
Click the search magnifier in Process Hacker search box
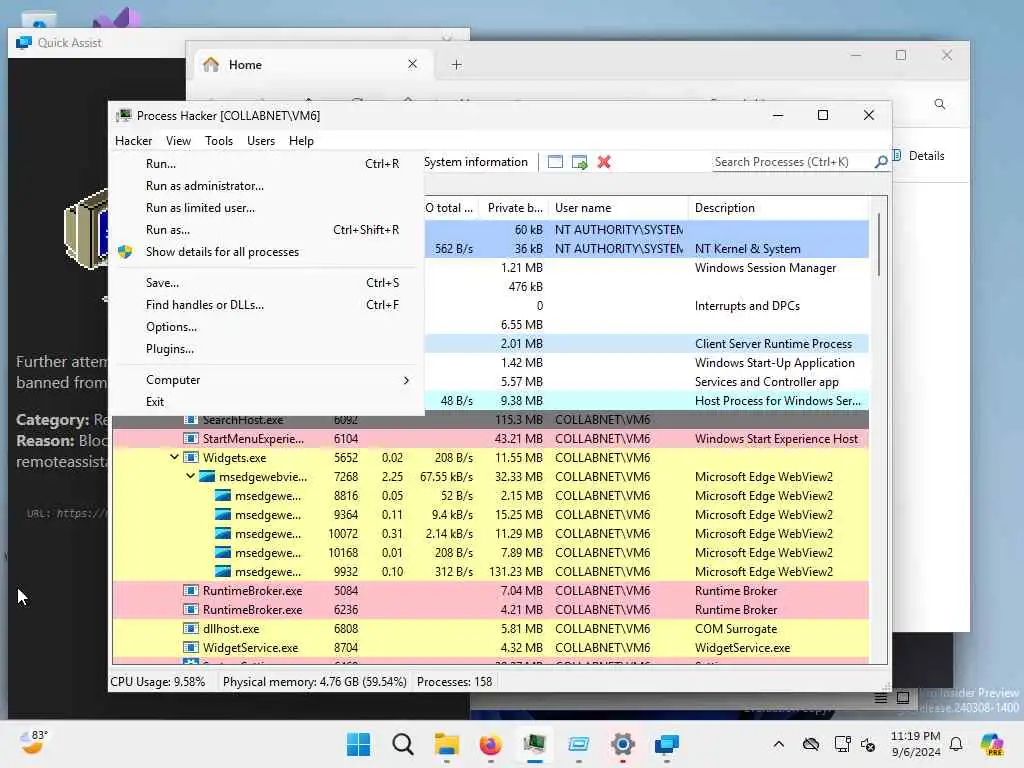(x=880, y=162)
